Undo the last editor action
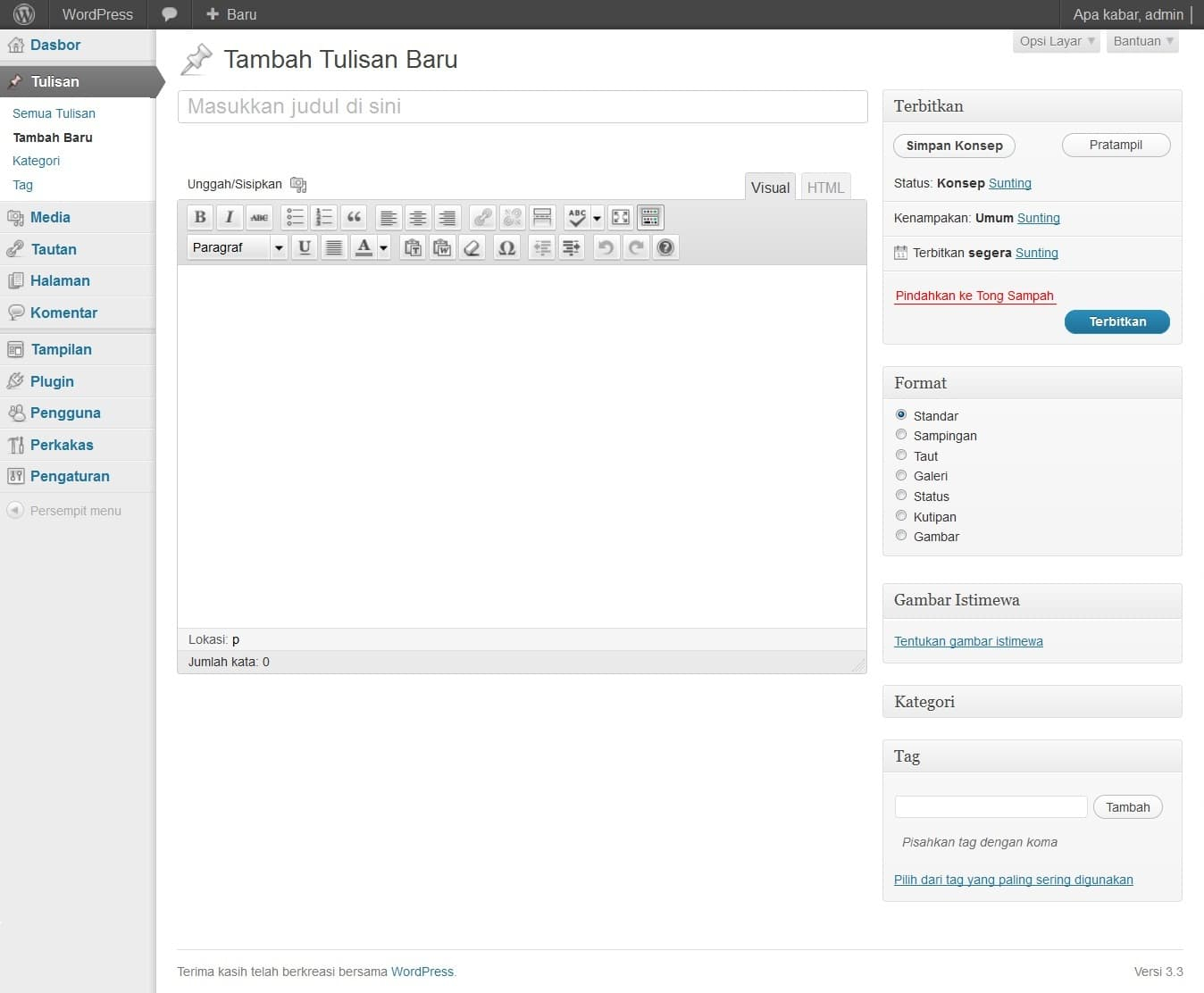 pyautogui.click(x=606, y=247)
